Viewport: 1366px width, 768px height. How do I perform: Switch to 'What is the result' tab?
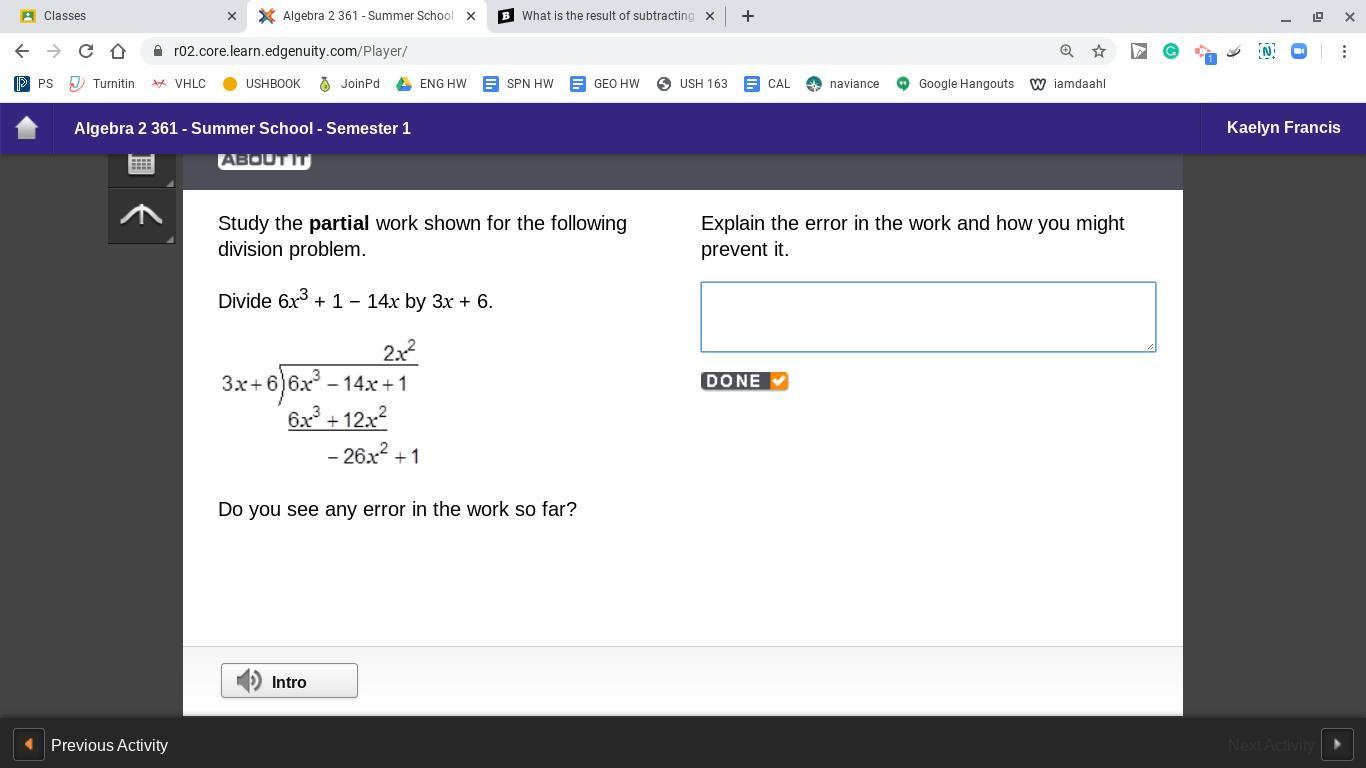click(x=607, y=16)
